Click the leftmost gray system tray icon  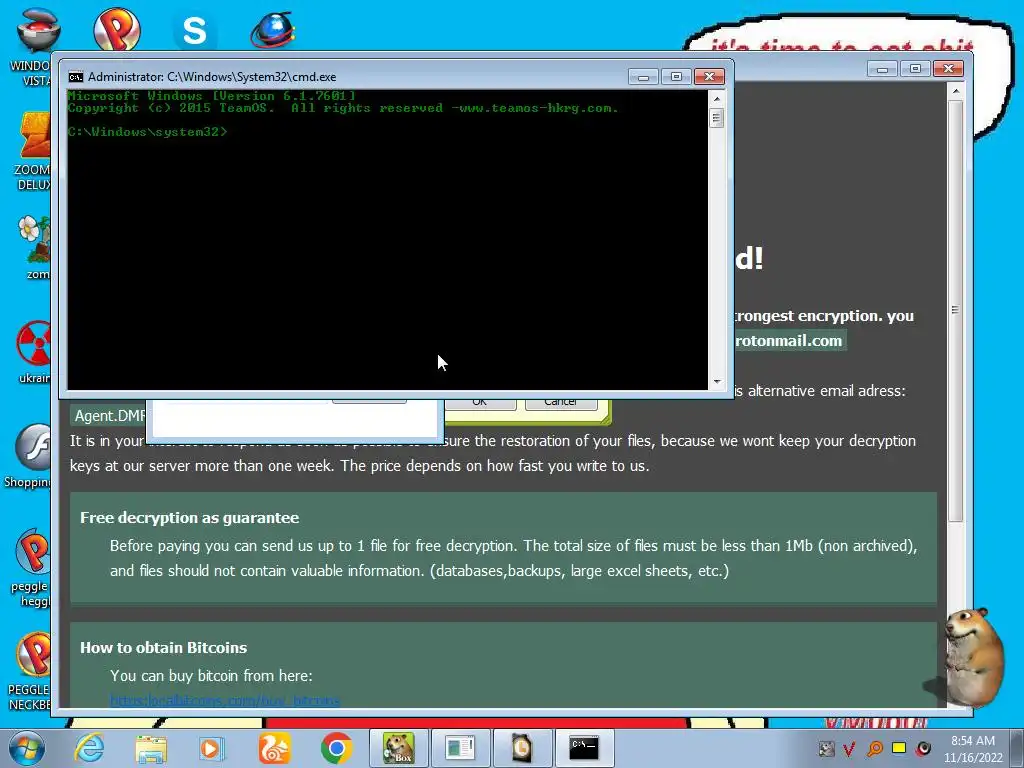826,749
